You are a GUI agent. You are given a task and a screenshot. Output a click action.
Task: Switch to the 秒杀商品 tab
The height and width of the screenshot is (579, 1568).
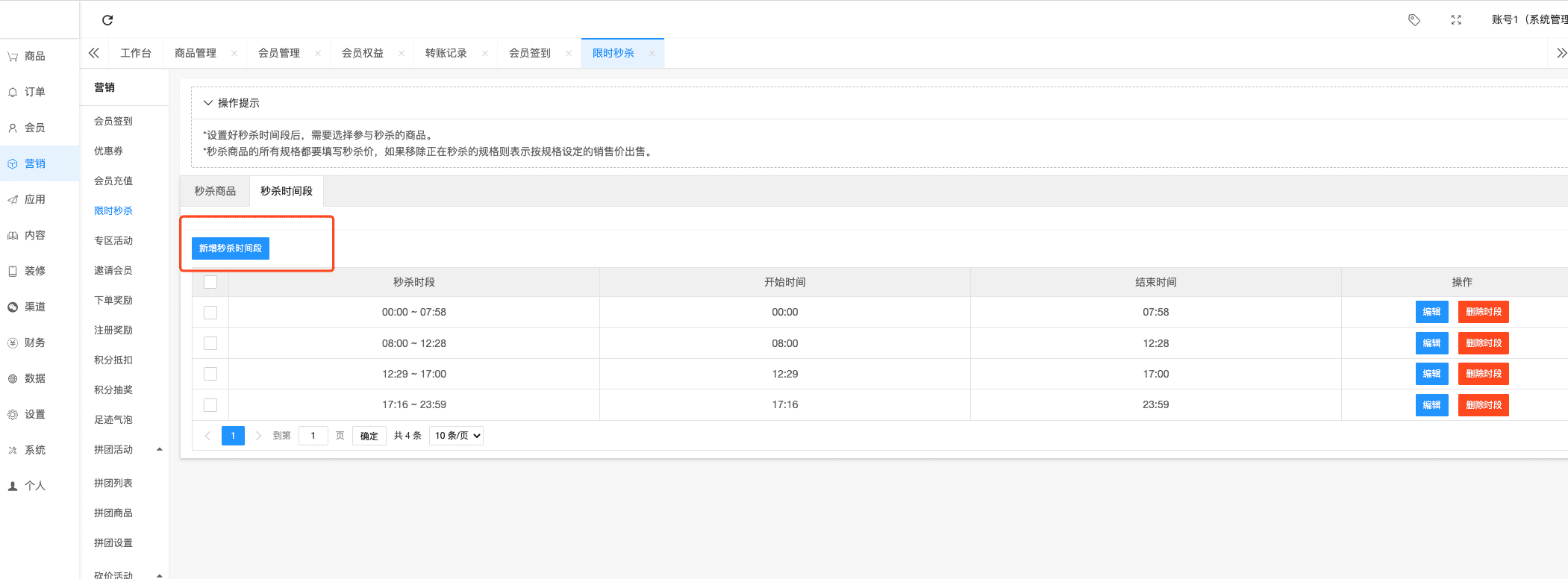point(215,192)
